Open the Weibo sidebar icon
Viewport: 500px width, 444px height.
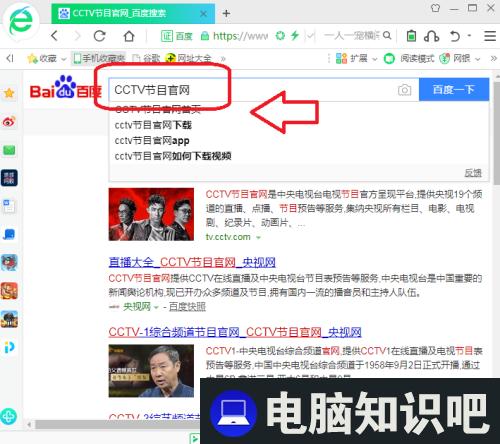point(9,122)
